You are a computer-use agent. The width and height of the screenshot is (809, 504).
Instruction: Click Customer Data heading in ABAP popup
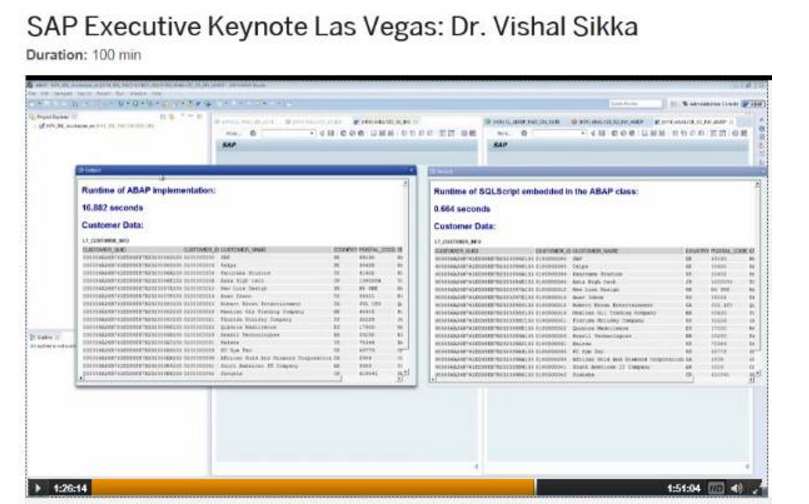[112, 225]
